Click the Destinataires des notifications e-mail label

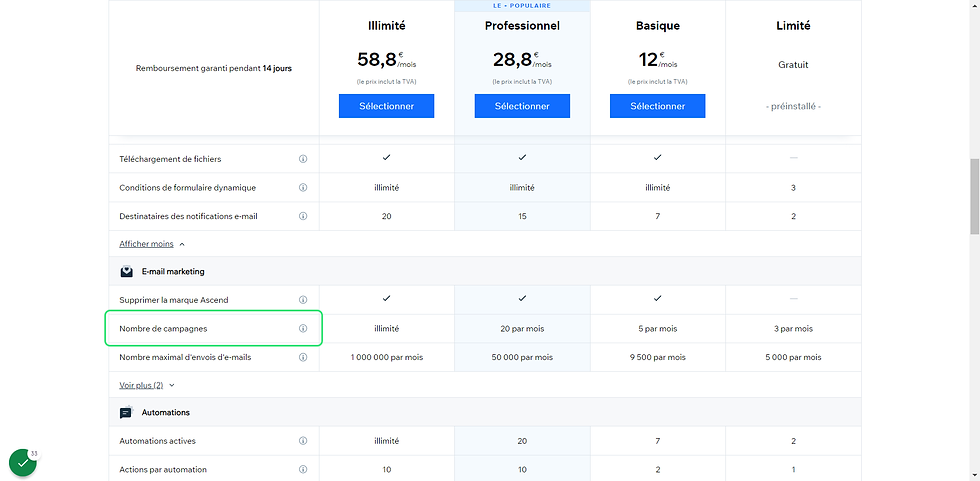[188, 216]
